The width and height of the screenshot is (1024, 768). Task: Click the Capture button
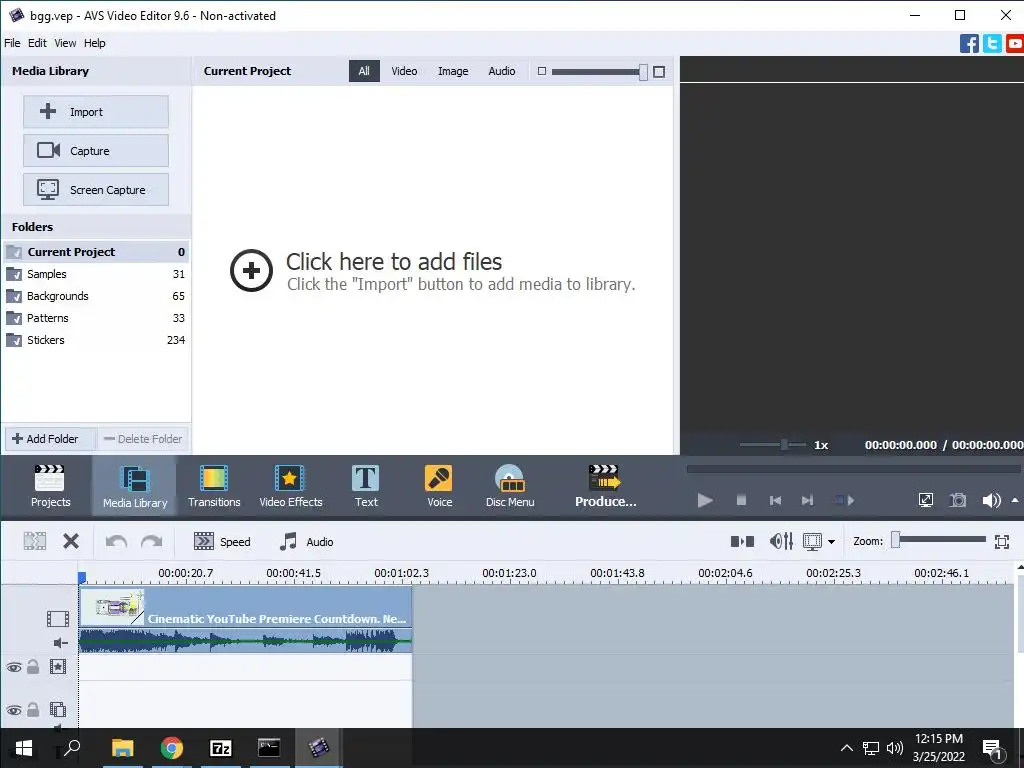click(x=96, y=151)
